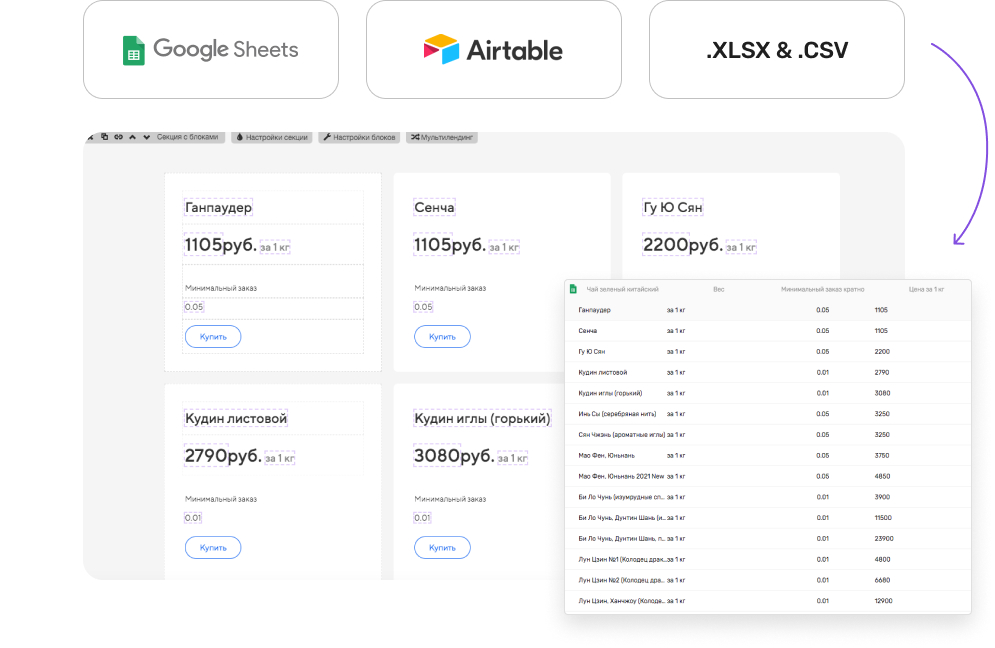Select the Мао Фен, Юньнань 2021 New row
The image size is (995, 648).
(768, 476)
